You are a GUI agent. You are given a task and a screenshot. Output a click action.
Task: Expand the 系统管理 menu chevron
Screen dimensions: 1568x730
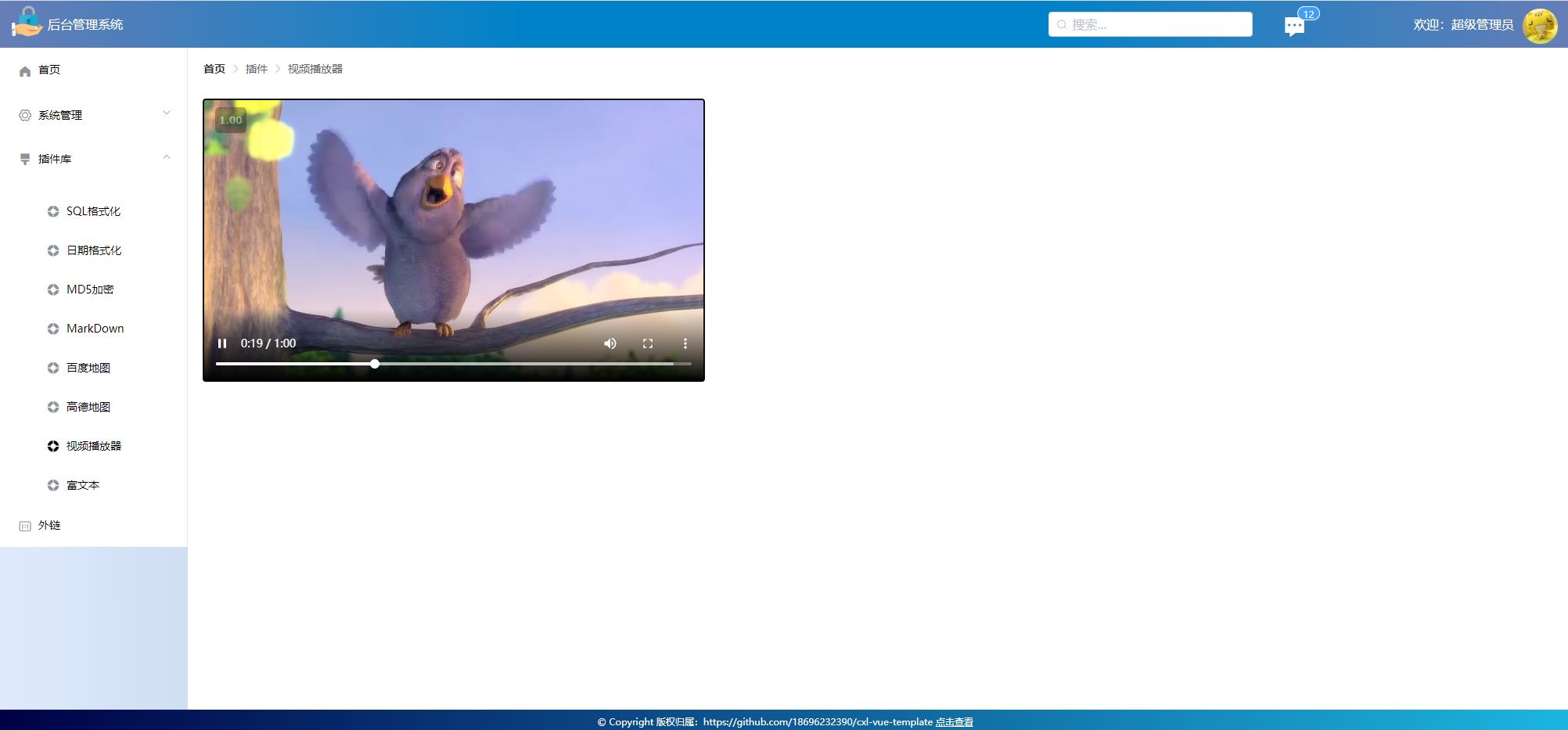(167, 113)
